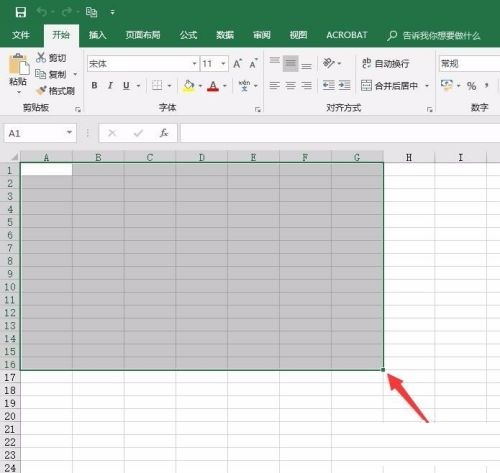Click the phonetic guide (wén) icon

point(244,86)
